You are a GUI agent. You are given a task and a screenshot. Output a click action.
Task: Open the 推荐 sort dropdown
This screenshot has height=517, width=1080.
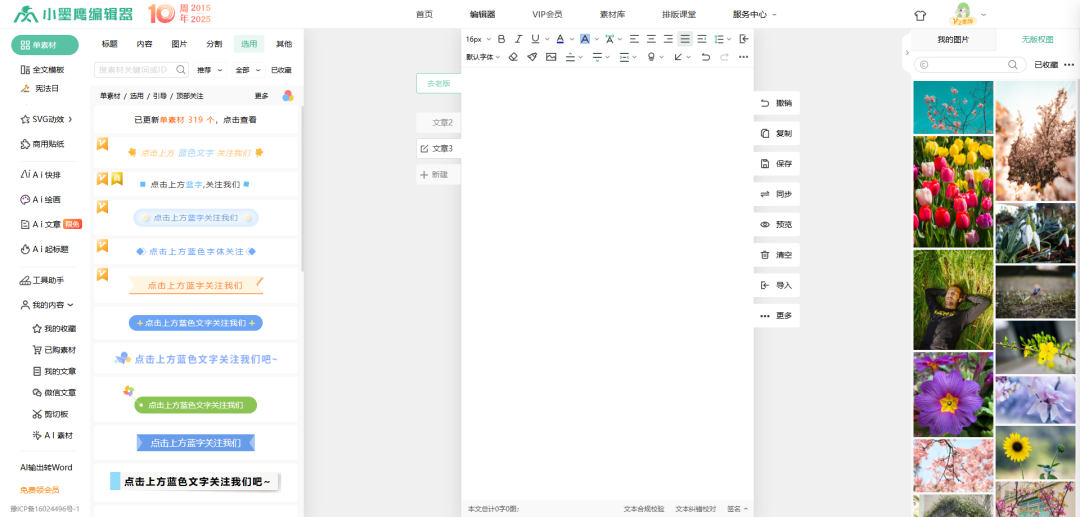coord(210,70)
